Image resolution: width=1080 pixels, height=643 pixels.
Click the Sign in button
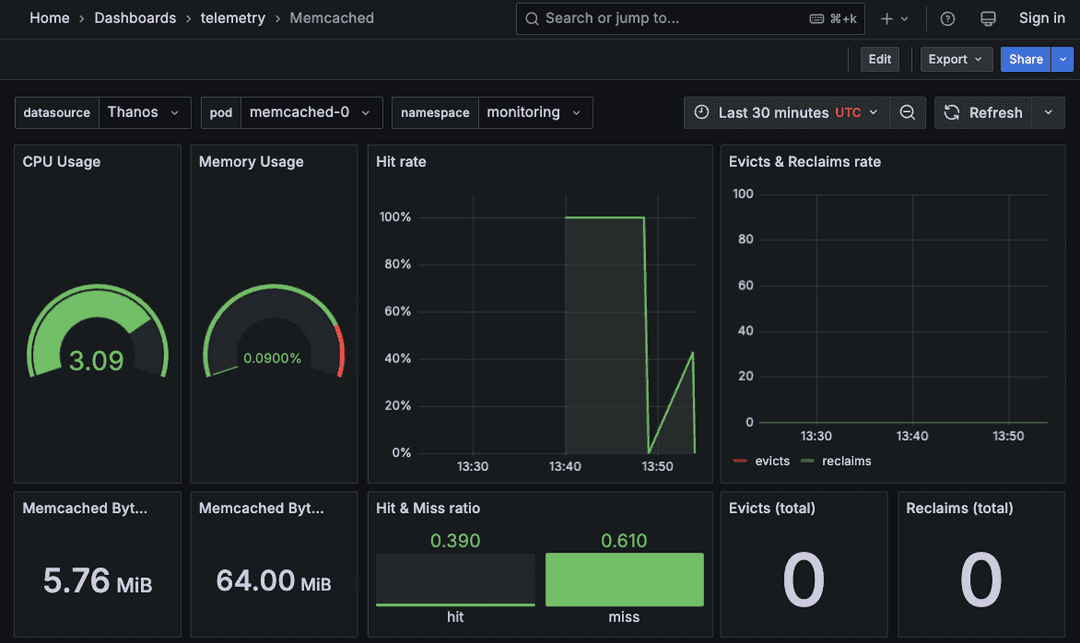click(1041, 18)
